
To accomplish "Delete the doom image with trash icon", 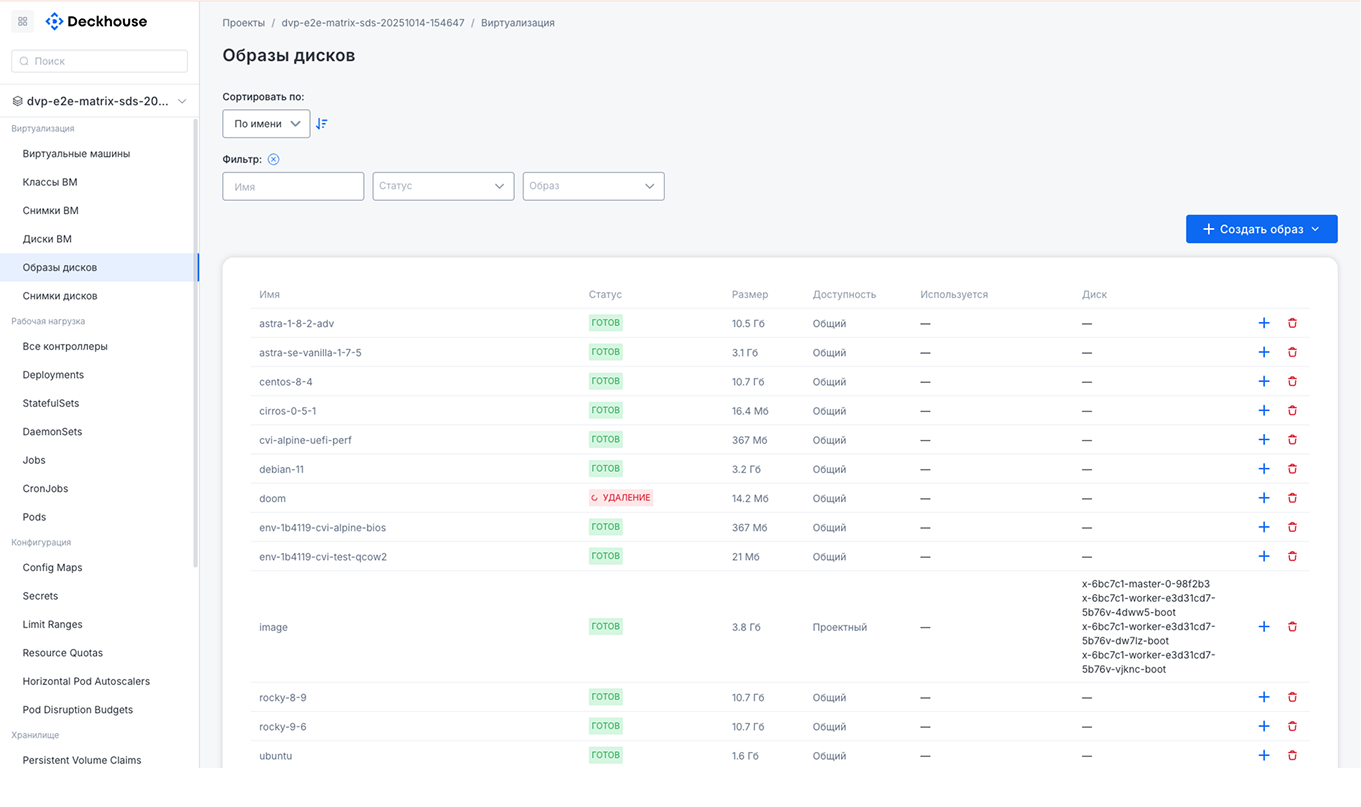I will pos(1292,498).
